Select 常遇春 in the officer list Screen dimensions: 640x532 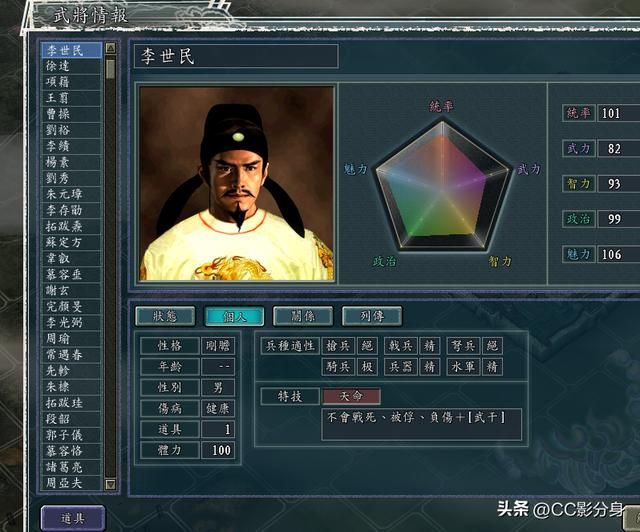coord(71,354)
